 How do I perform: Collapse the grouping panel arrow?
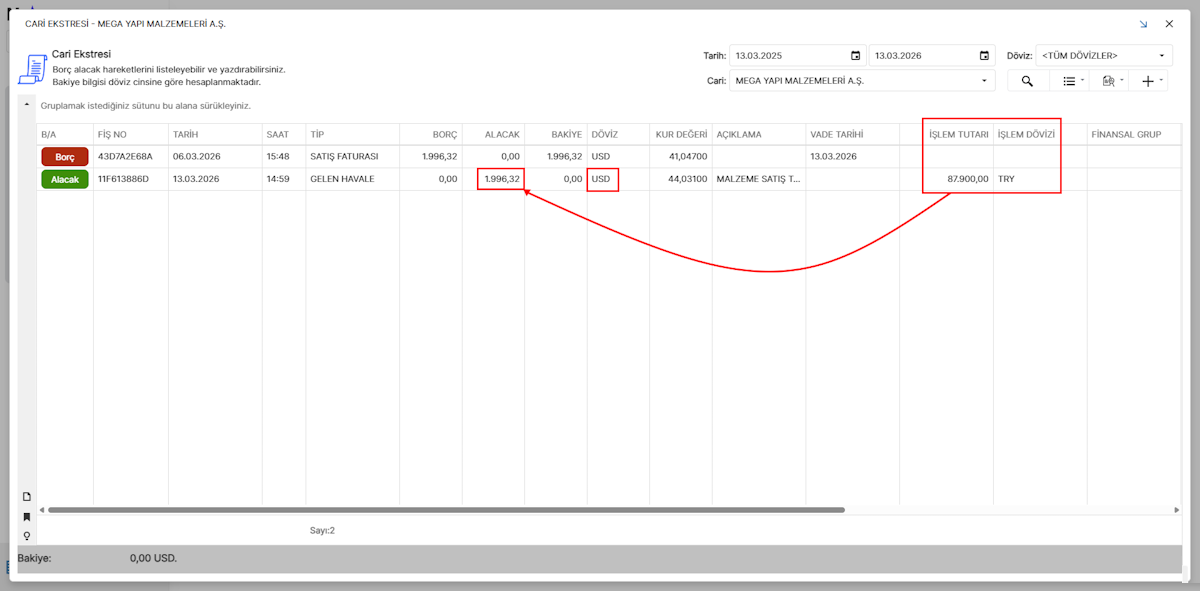click(x=27, y=104)
